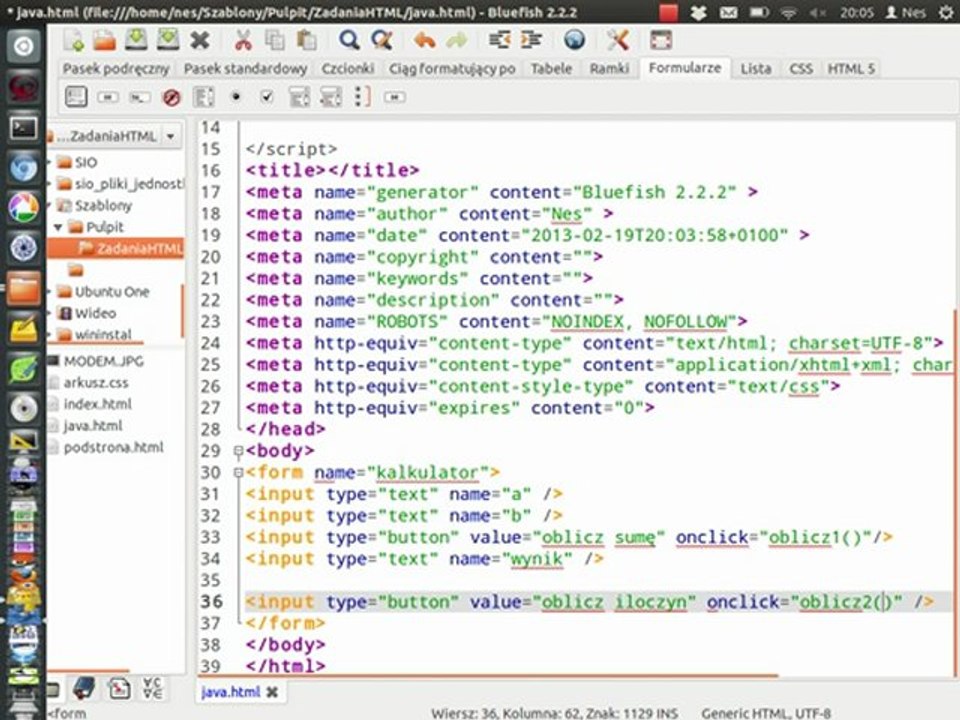The width and height of the screenshot is (960, 720).
Task: Expand the Ubuntu One folder
Action: (51, 292)
